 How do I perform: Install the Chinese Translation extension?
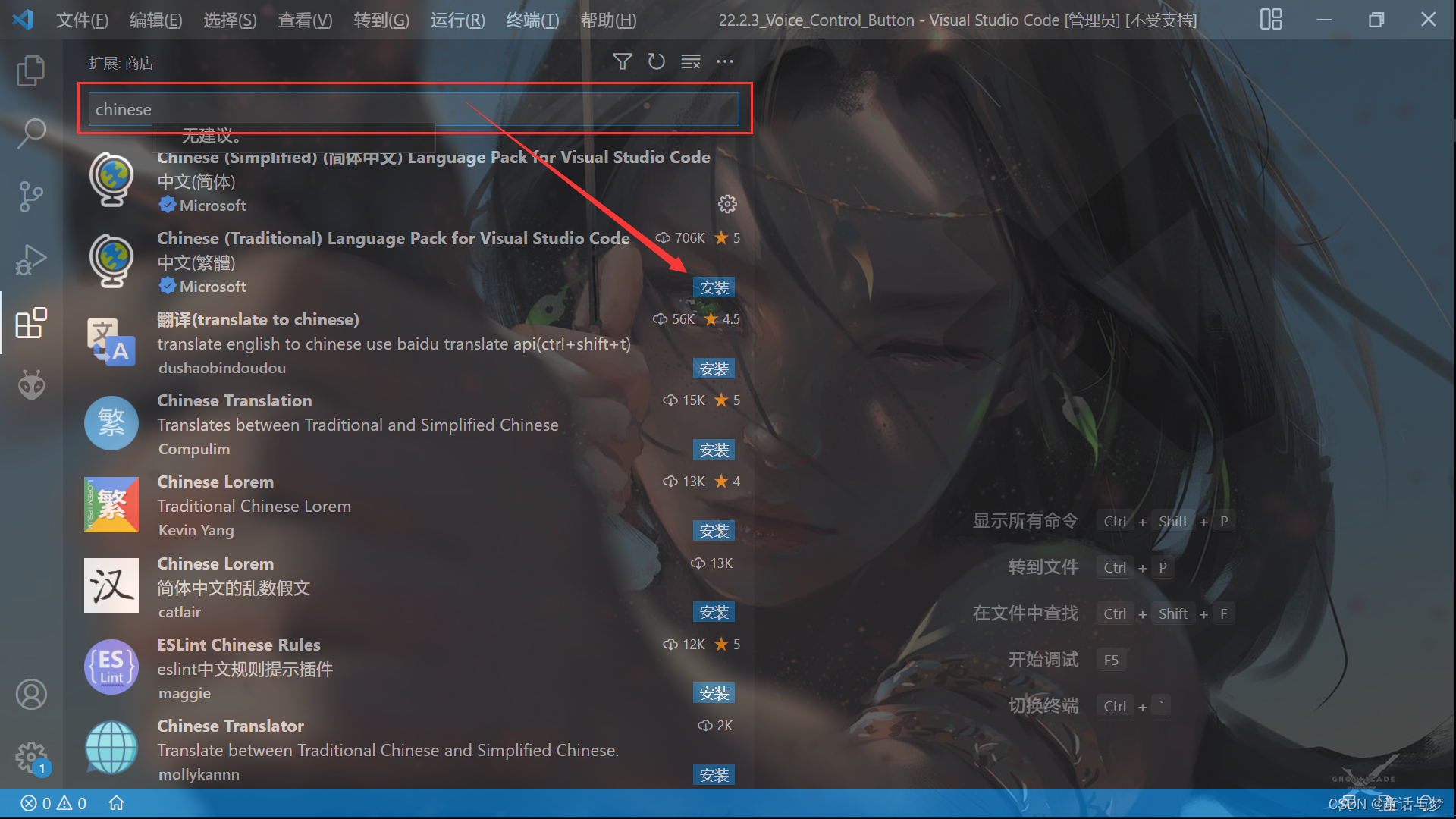714,450
